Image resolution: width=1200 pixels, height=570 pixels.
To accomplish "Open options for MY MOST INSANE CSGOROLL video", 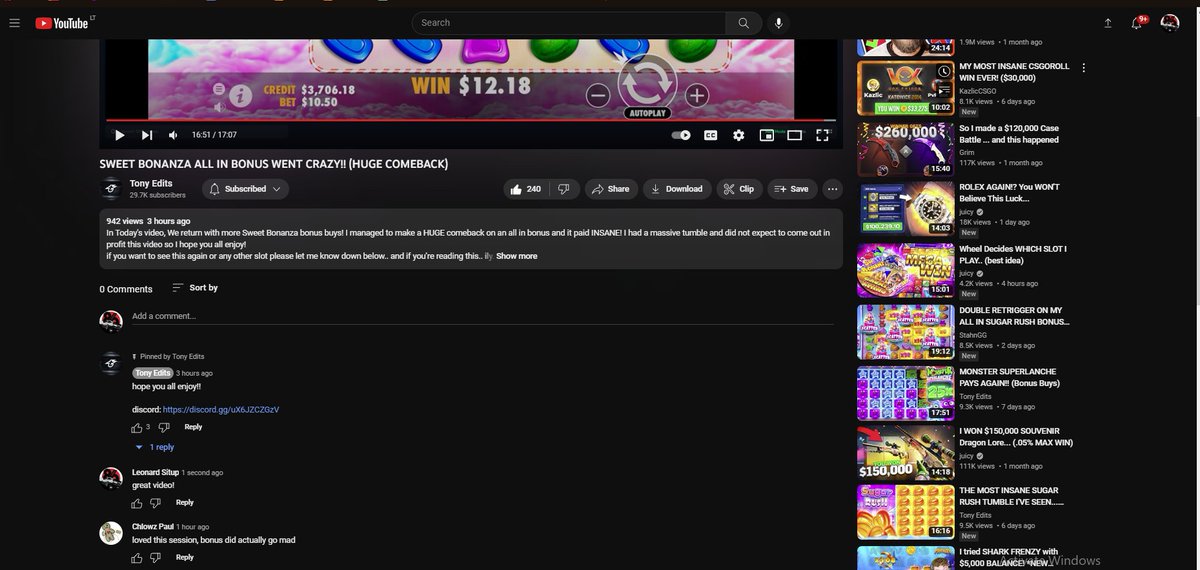I will pos(1083,68).
